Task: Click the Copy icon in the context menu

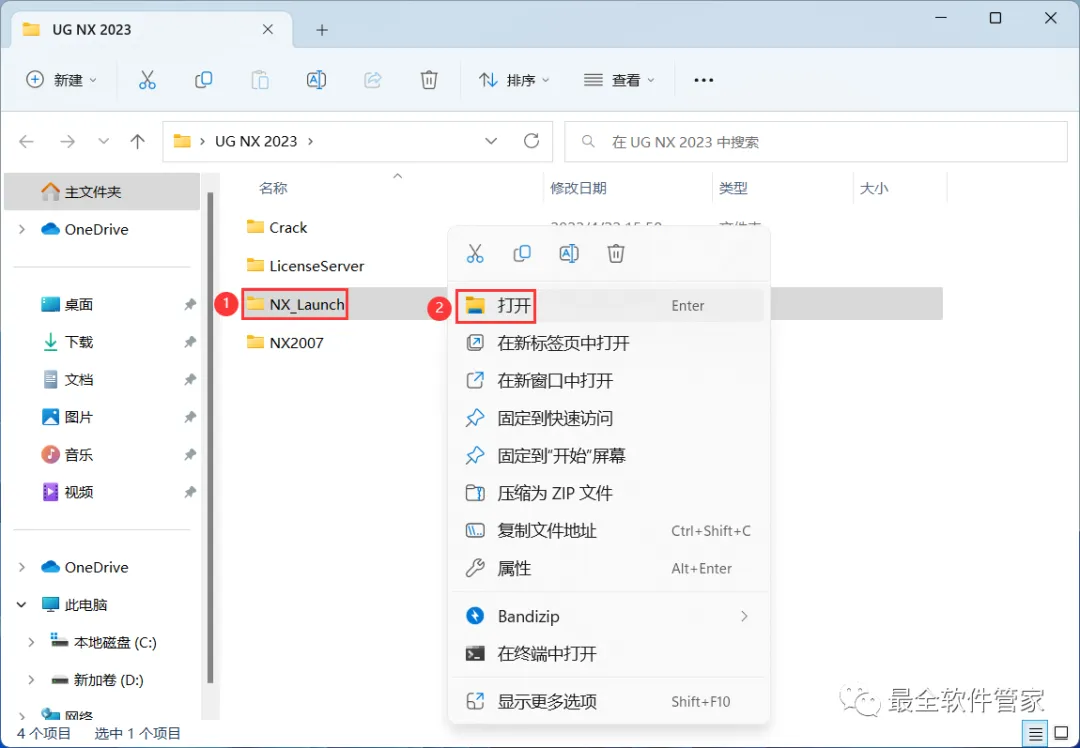Action: (522, 253)
